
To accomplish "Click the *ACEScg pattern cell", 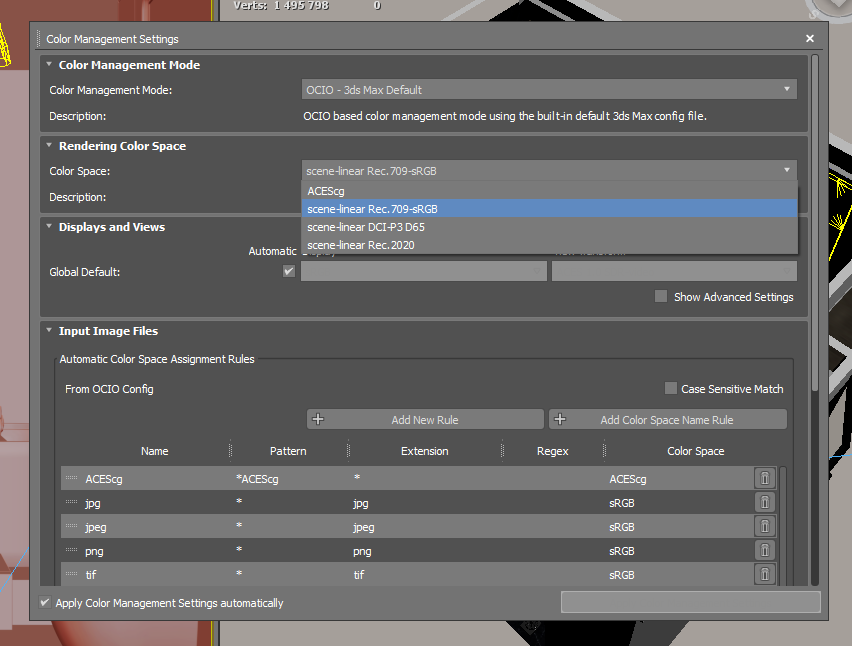I will pos(257,479).
